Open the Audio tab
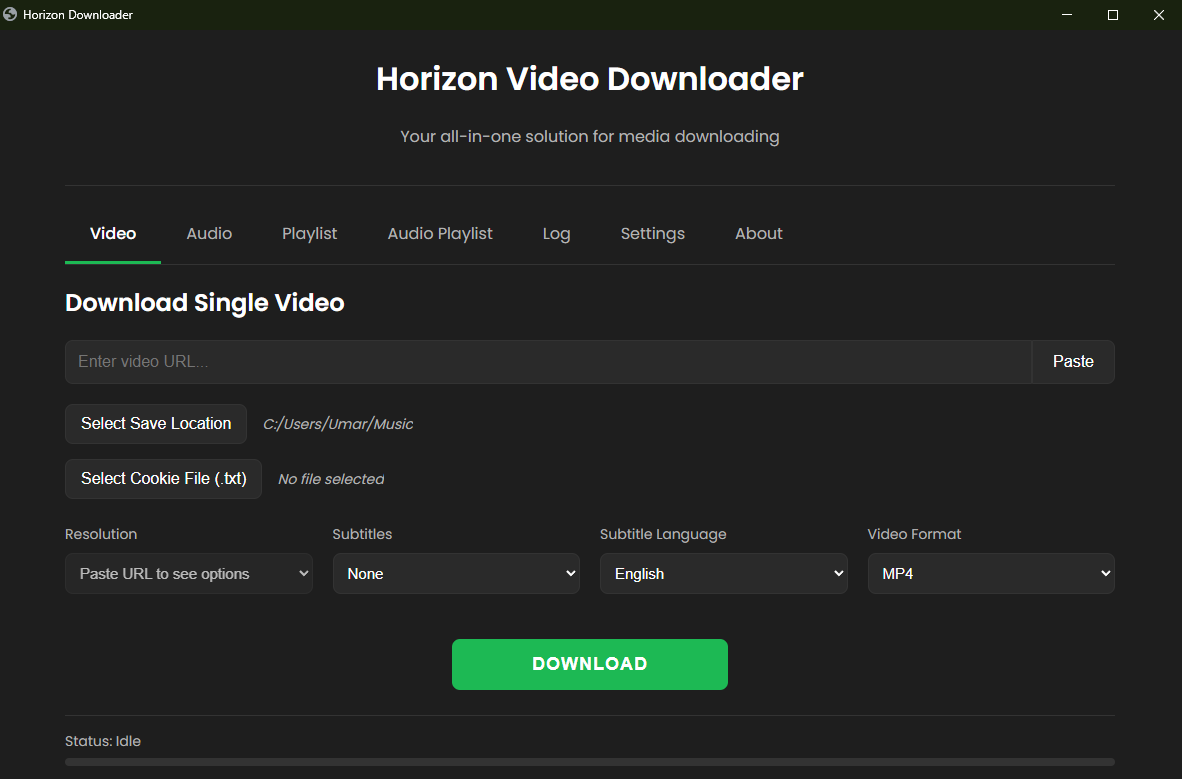Image resolution: width=1182 pixels, height=779 pixels. [209, 234]
